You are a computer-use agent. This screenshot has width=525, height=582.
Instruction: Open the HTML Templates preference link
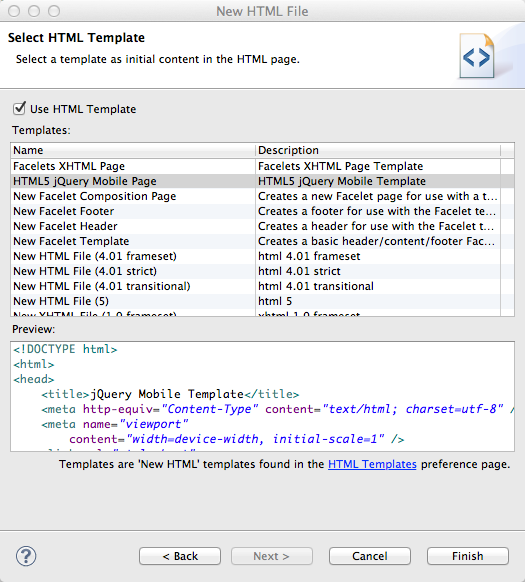[x=372, y=464]
